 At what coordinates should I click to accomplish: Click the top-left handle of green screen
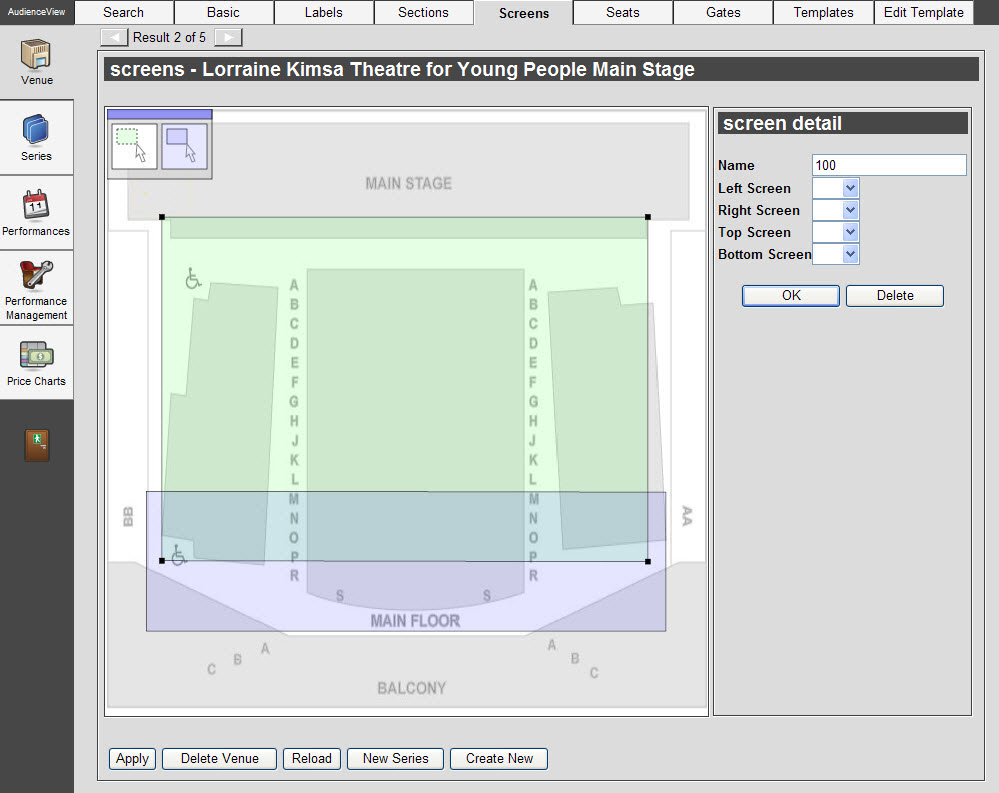click(x=162, y=217)
